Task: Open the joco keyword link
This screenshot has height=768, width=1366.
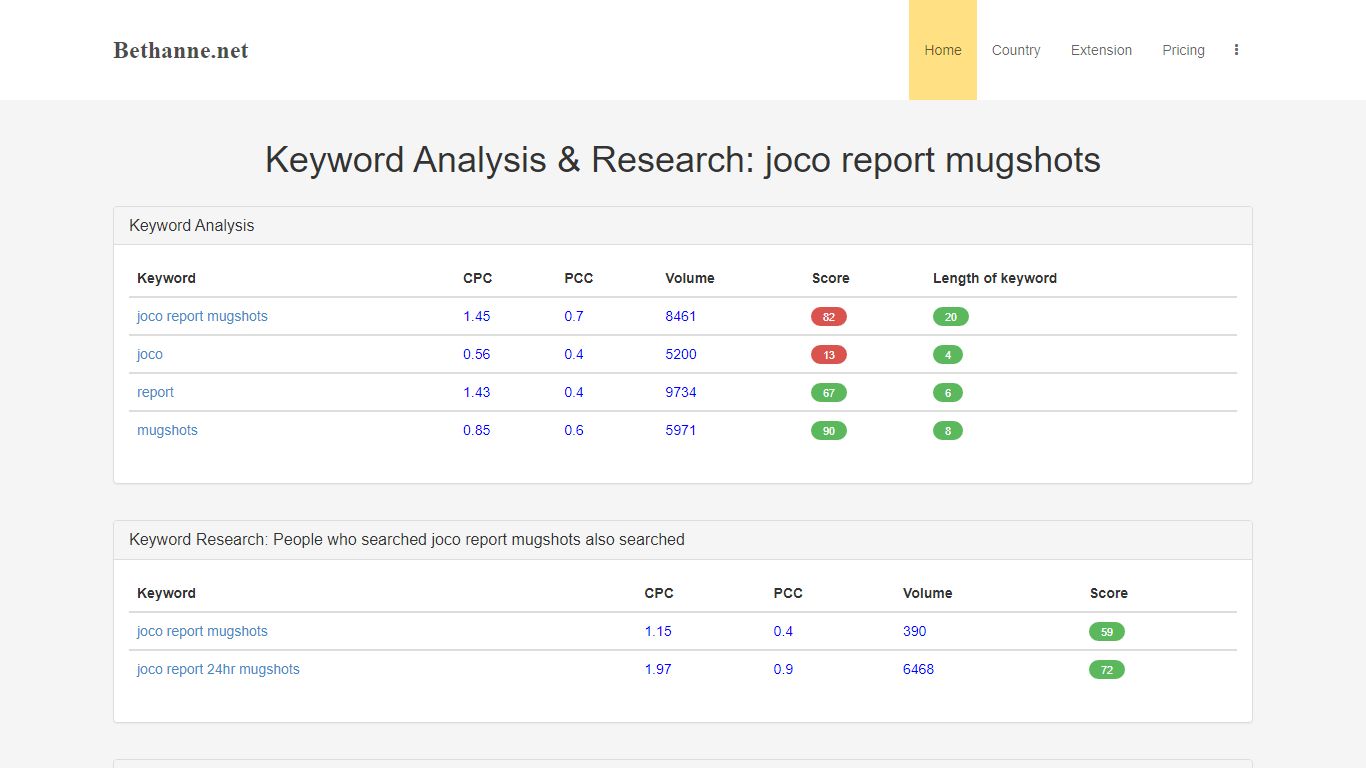Action: pyautogui.click(x=150, y=354)
